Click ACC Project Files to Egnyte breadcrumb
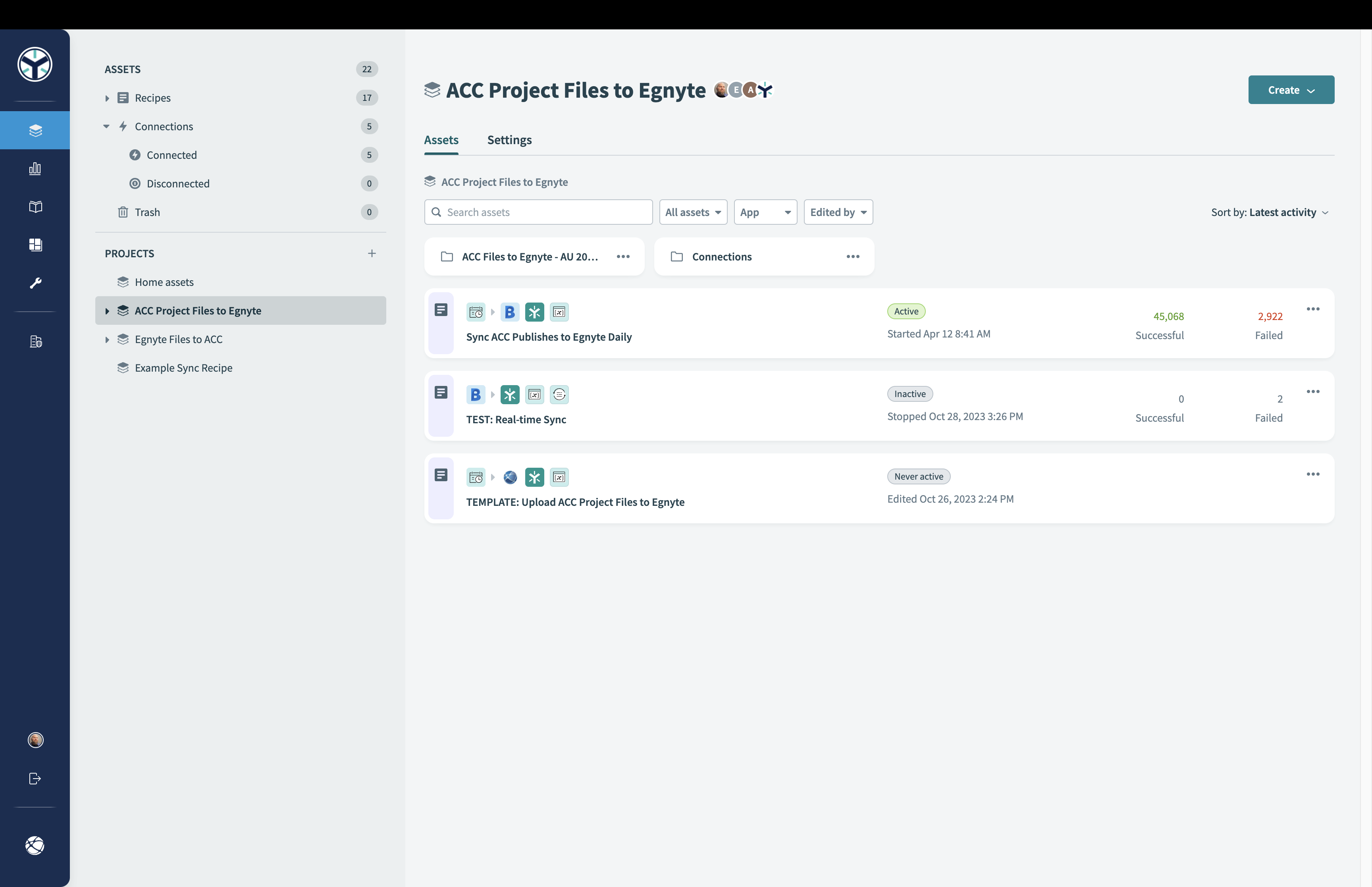The width and height of the screenshot is (1372, 887). (504, 182)
